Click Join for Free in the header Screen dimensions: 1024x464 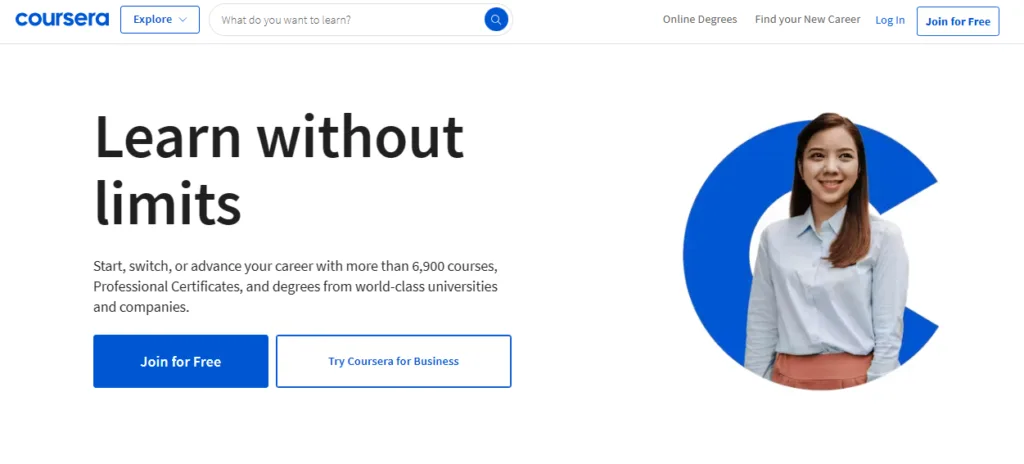click(x=957, y=21)
